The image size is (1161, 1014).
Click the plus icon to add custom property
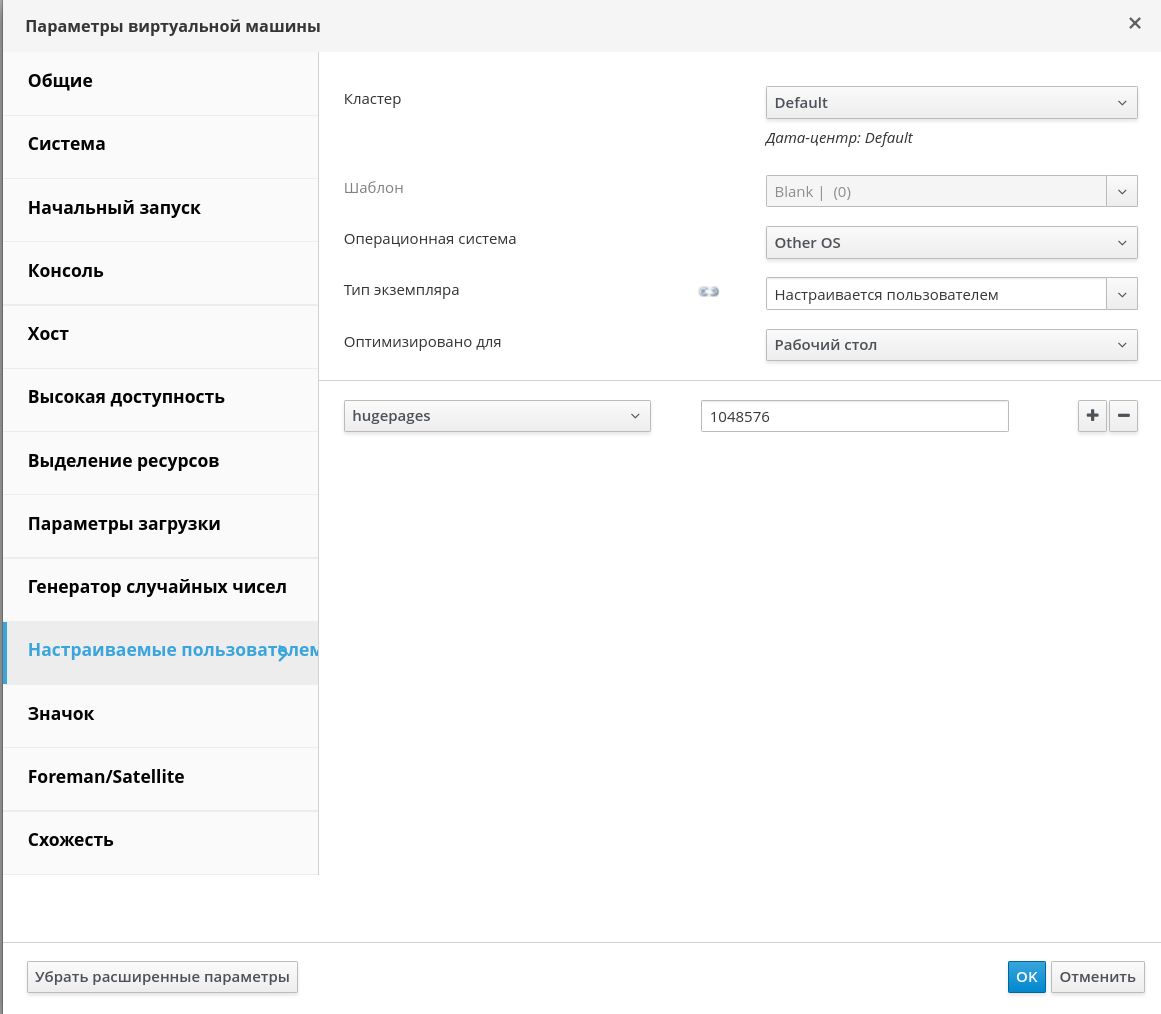pos(1092,416)
